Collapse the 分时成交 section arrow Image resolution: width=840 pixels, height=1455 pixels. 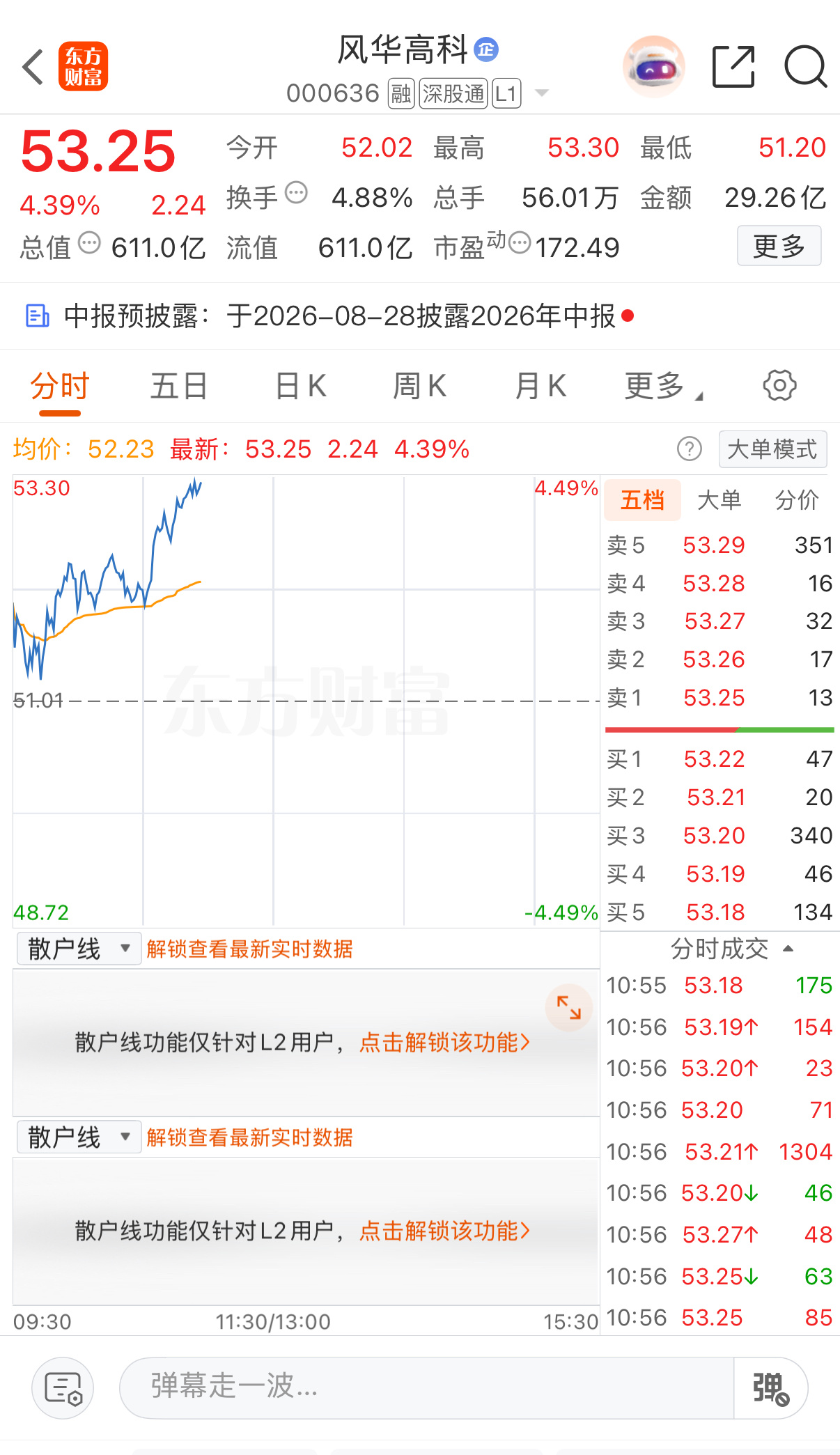tap(788, 949)
